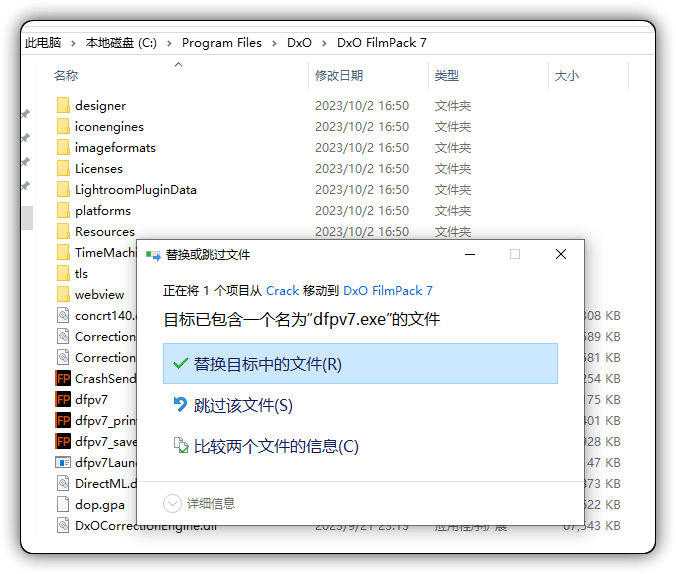Expand details with the 详细信息 chevron

point(172,503)
